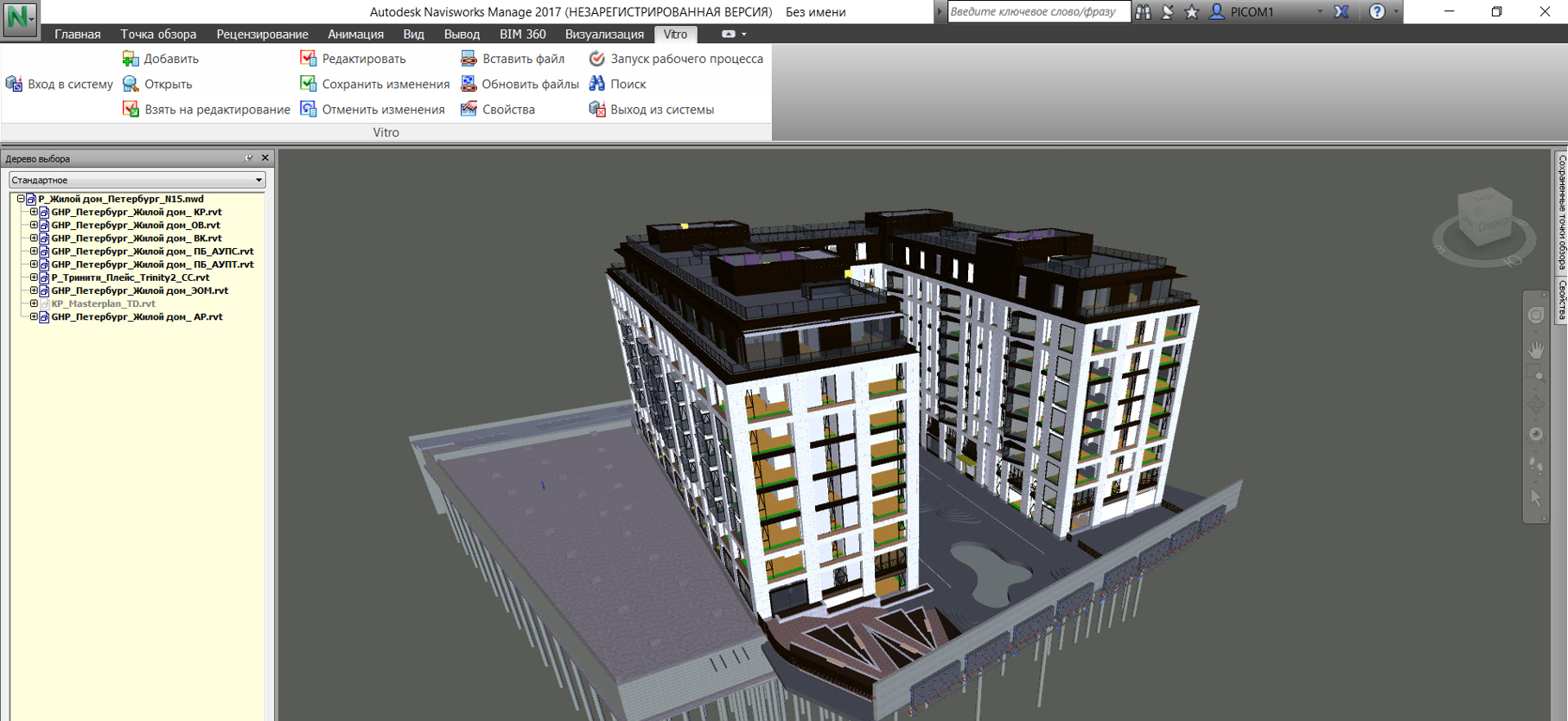Click Запуск рабочего процесса icon

coord(596,59)
